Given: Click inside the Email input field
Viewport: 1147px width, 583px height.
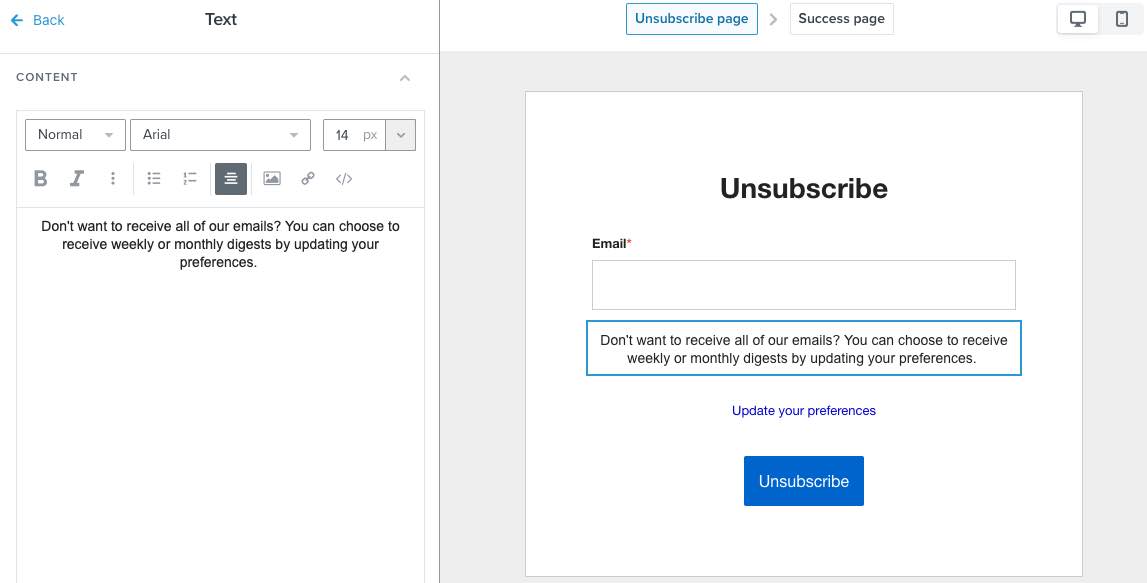Looking at the screenshot, I should point(803,285).
